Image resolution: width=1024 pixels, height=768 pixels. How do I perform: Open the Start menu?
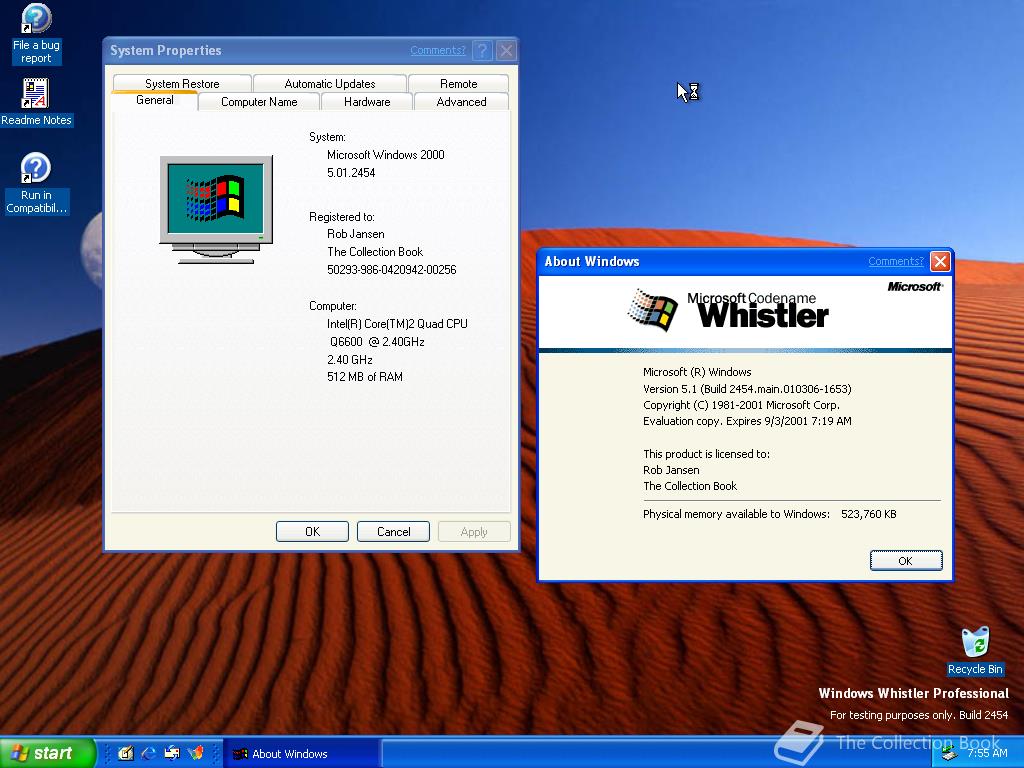47,753
